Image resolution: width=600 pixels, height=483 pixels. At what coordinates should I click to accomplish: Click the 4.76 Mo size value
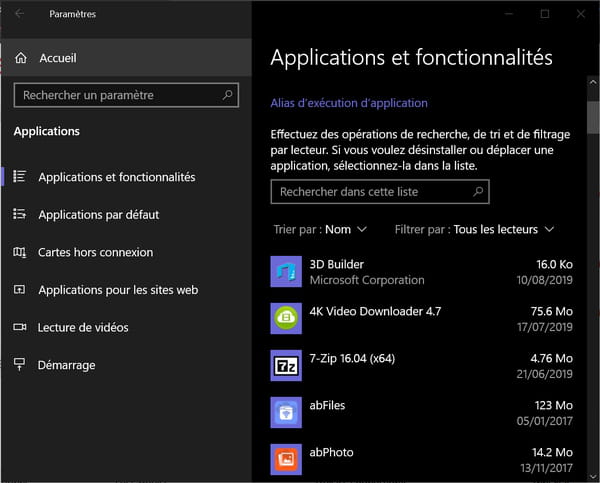[551, 358]
